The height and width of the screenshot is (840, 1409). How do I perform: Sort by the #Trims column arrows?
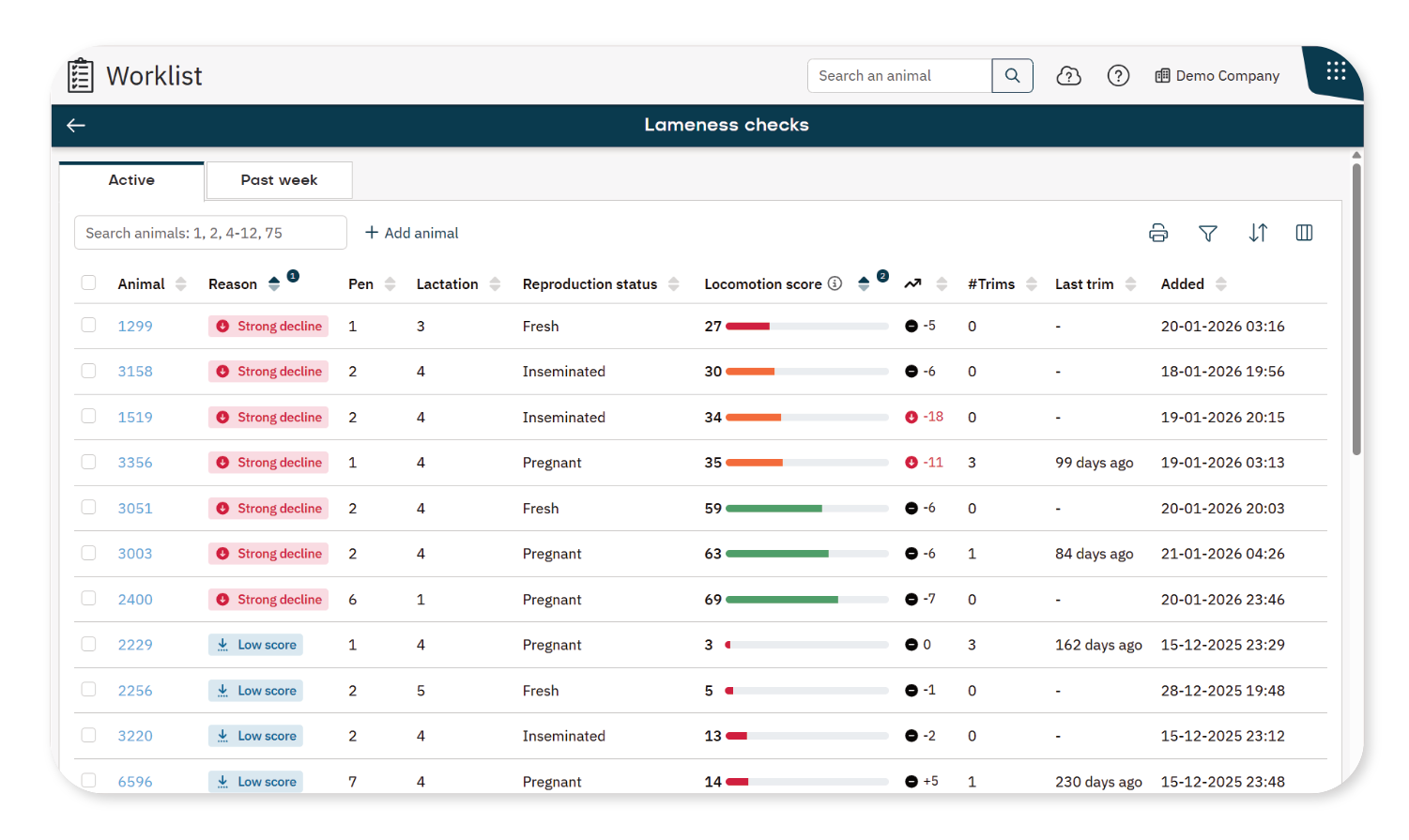point(1032,284)
